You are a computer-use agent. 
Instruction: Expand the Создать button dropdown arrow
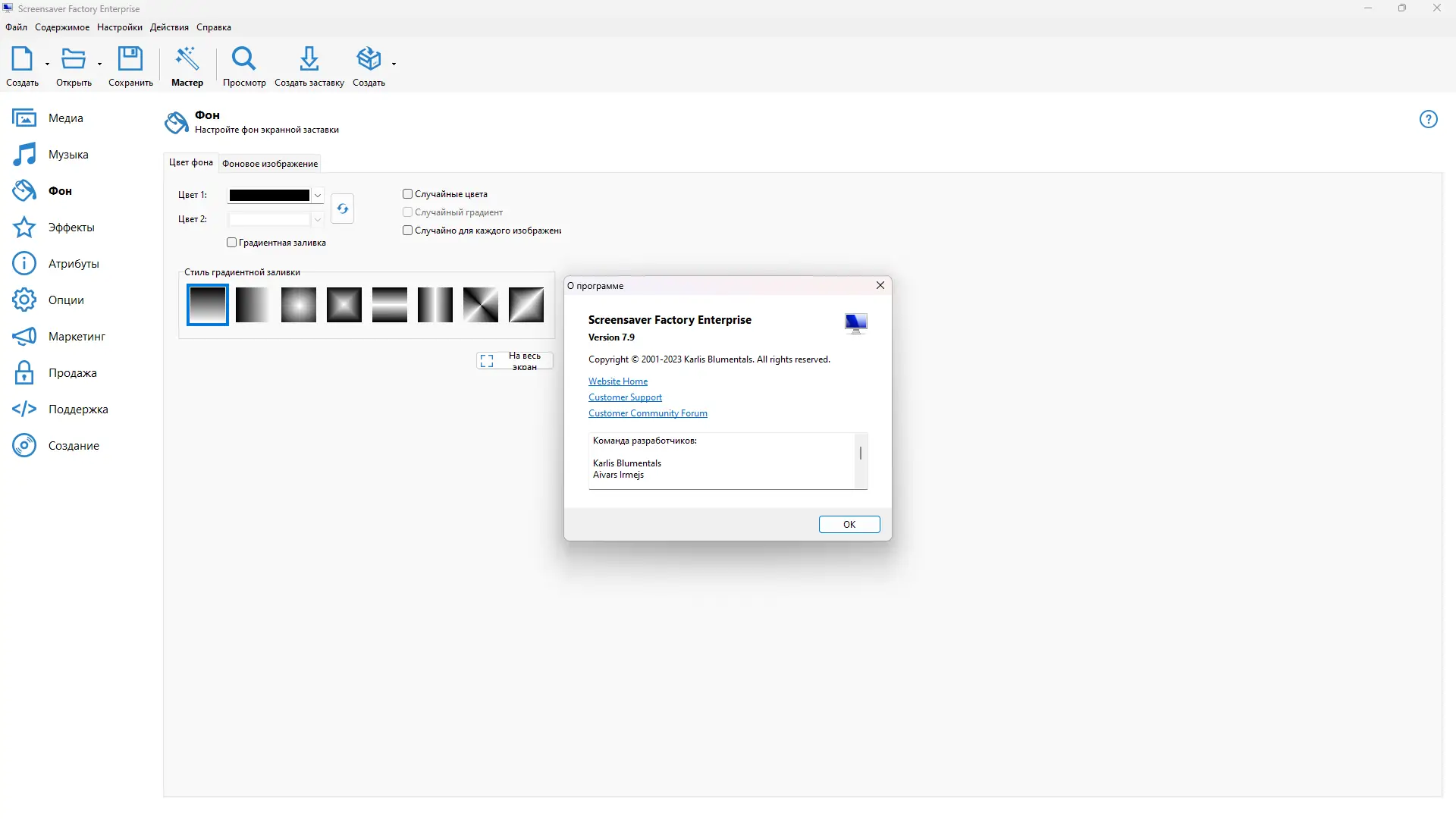coord(47,64)
